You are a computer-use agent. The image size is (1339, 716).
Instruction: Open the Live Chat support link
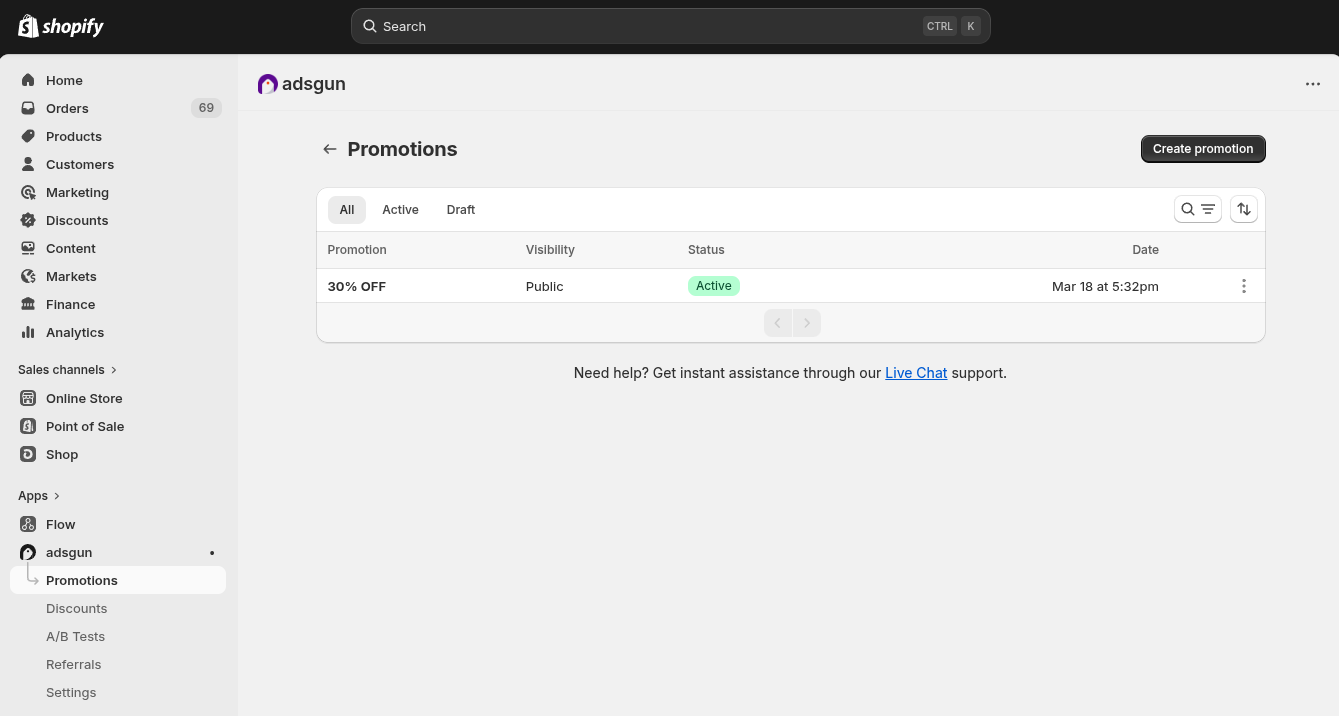915,373
